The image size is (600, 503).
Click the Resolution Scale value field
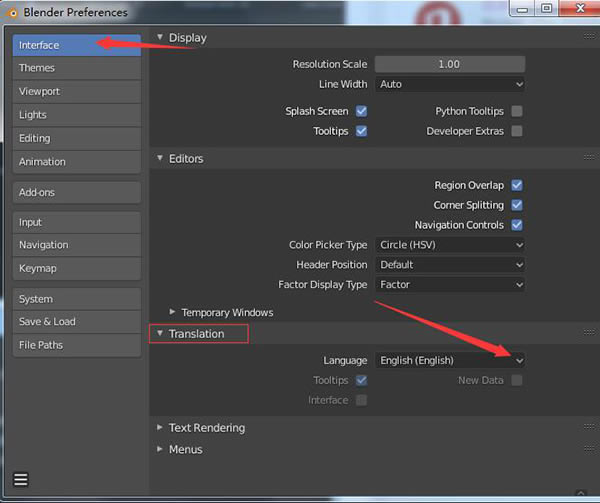(x=450, y=64)
